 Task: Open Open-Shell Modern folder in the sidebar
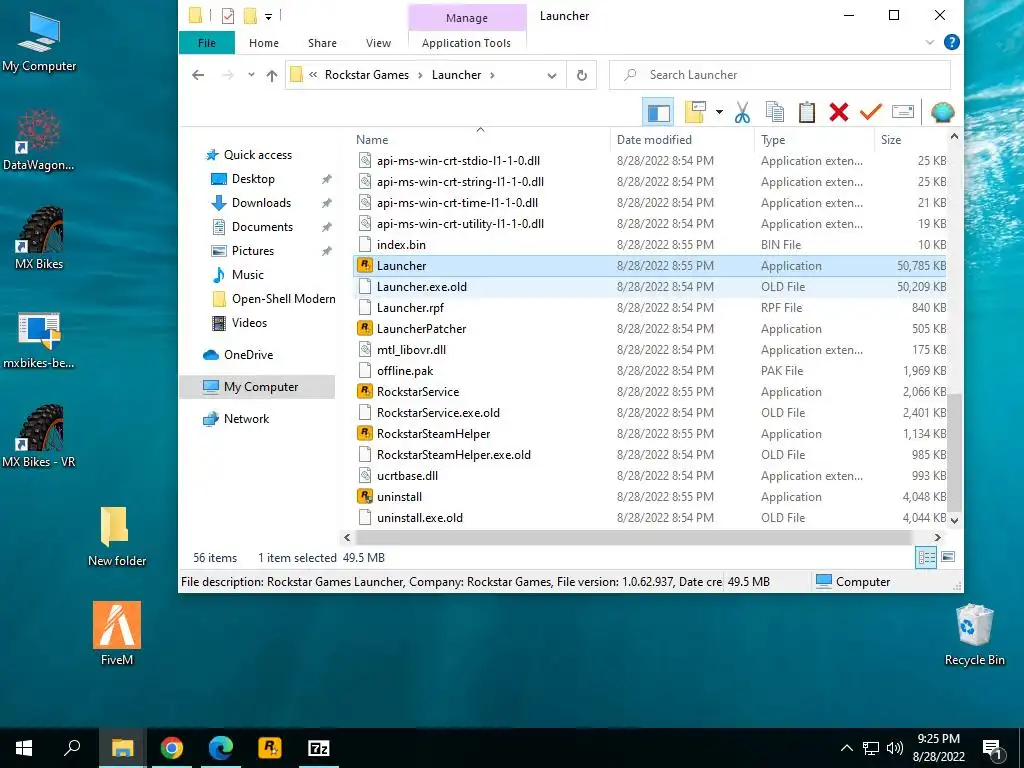click(283, 299)
